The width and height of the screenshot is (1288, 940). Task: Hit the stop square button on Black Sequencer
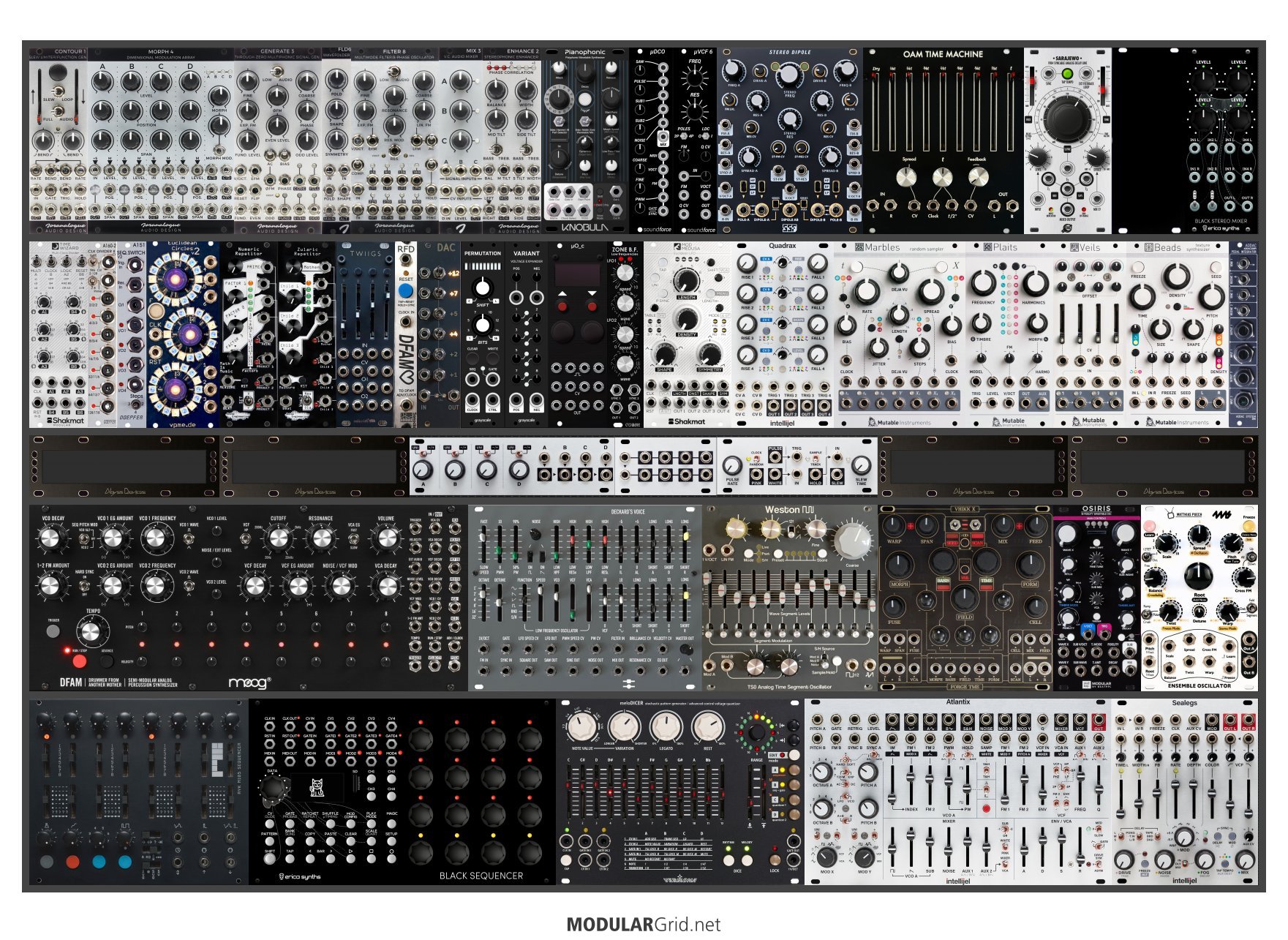point(372,859)
